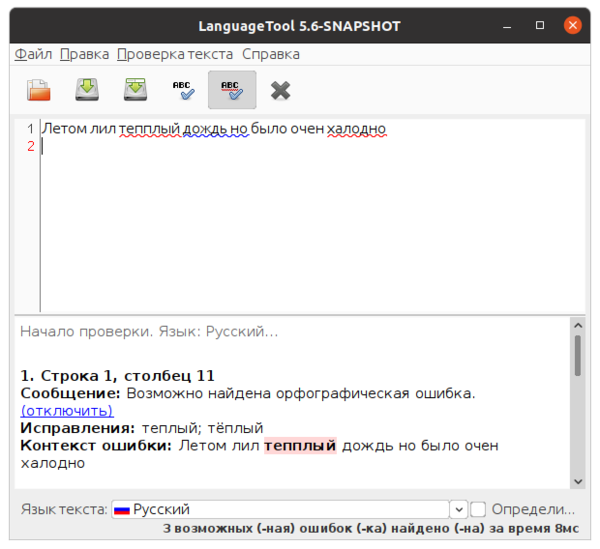600x549 pixels.
Task: Click the misspelled word тепплый in editor
Action: pyautogui.click(x=149, y=129)
